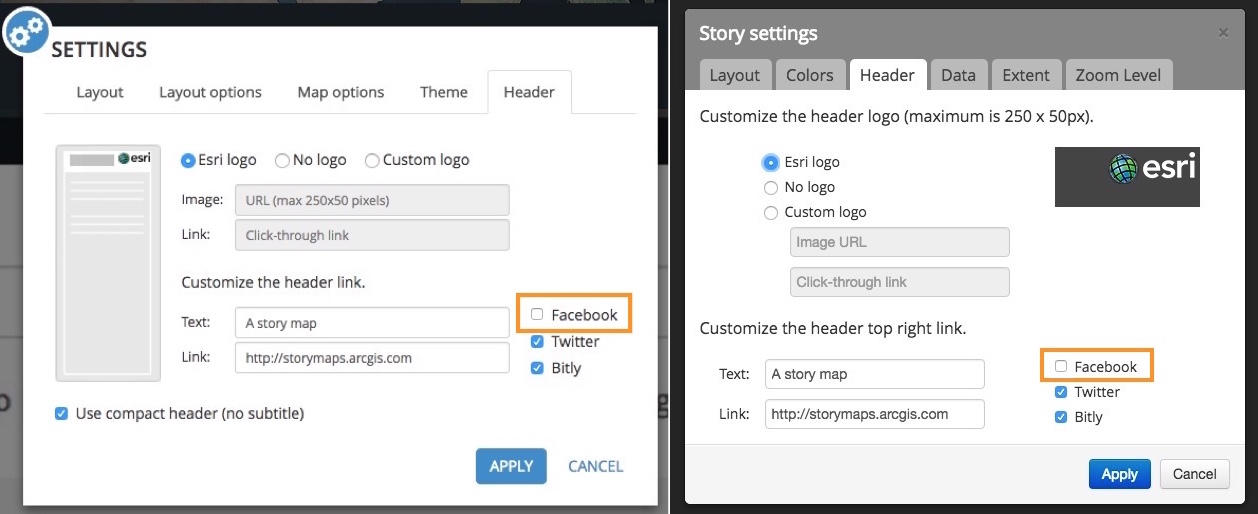
Task: Click the header layout preview thumbnail
Action: pos(108,262)
